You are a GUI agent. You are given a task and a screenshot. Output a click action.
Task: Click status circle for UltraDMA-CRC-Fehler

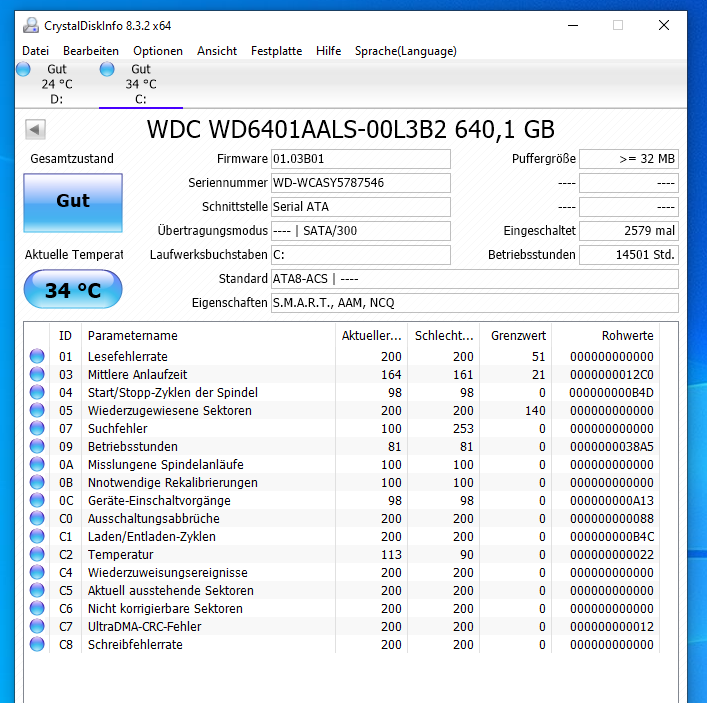pos(37,627)
